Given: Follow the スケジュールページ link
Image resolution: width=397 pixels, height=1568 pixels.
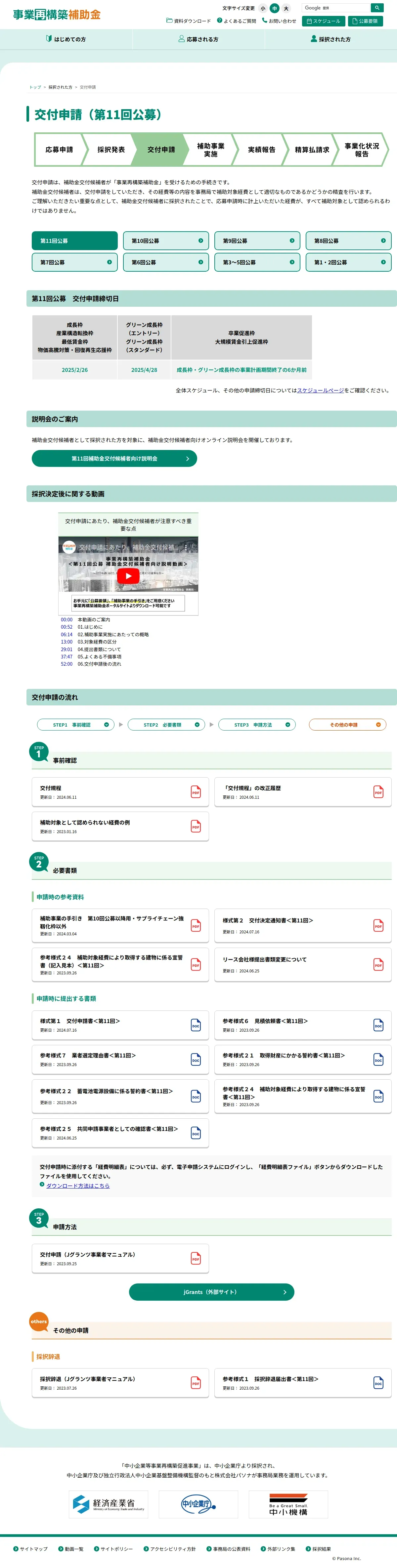Looking at the screenshot, I should click(320, 391).
